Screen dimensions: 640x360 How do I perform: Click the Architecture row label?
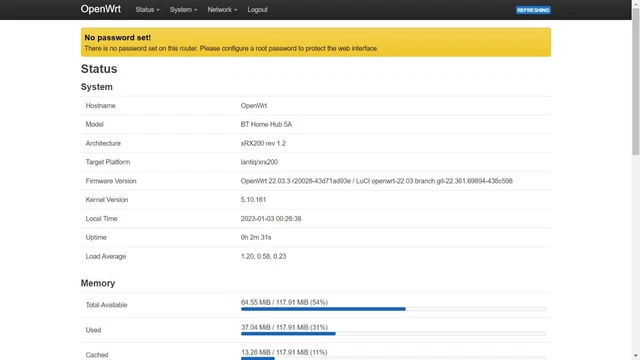103,143
